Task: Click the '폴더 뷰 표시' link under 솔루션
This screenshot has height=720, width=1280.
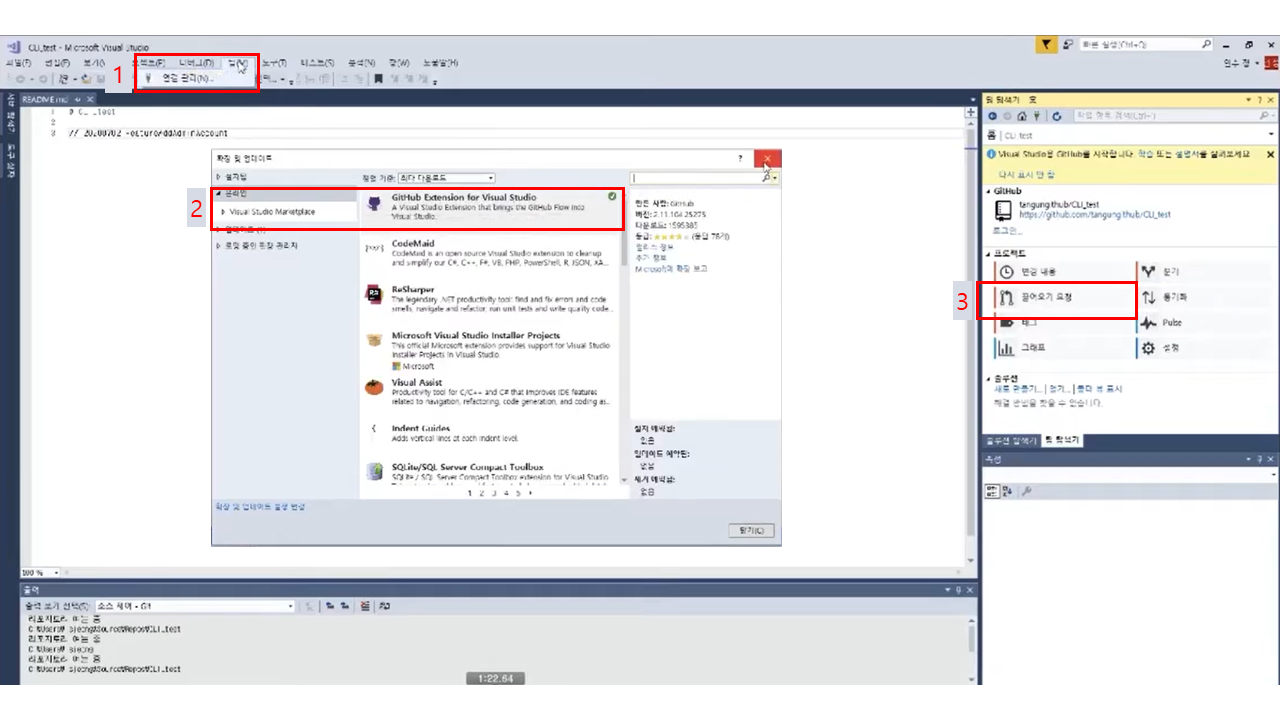Action: coord(1100,388)
